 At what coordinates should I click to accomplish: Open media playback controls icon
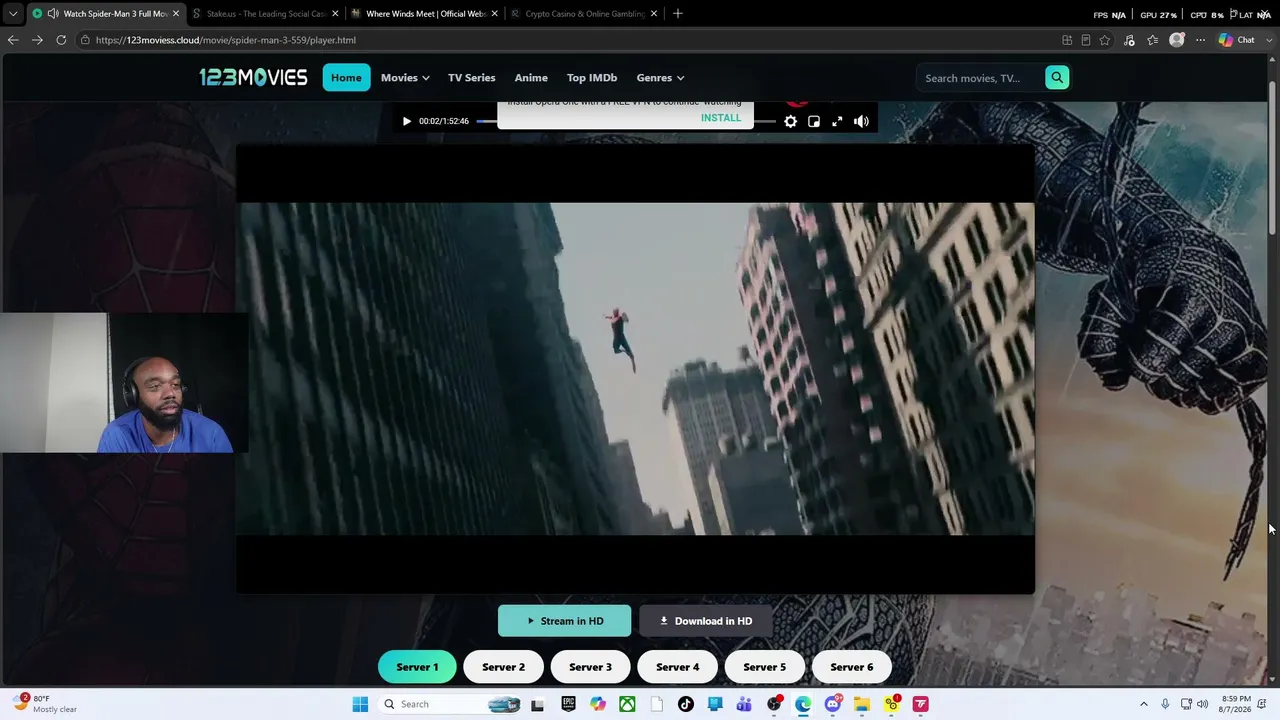(1129, 40)
